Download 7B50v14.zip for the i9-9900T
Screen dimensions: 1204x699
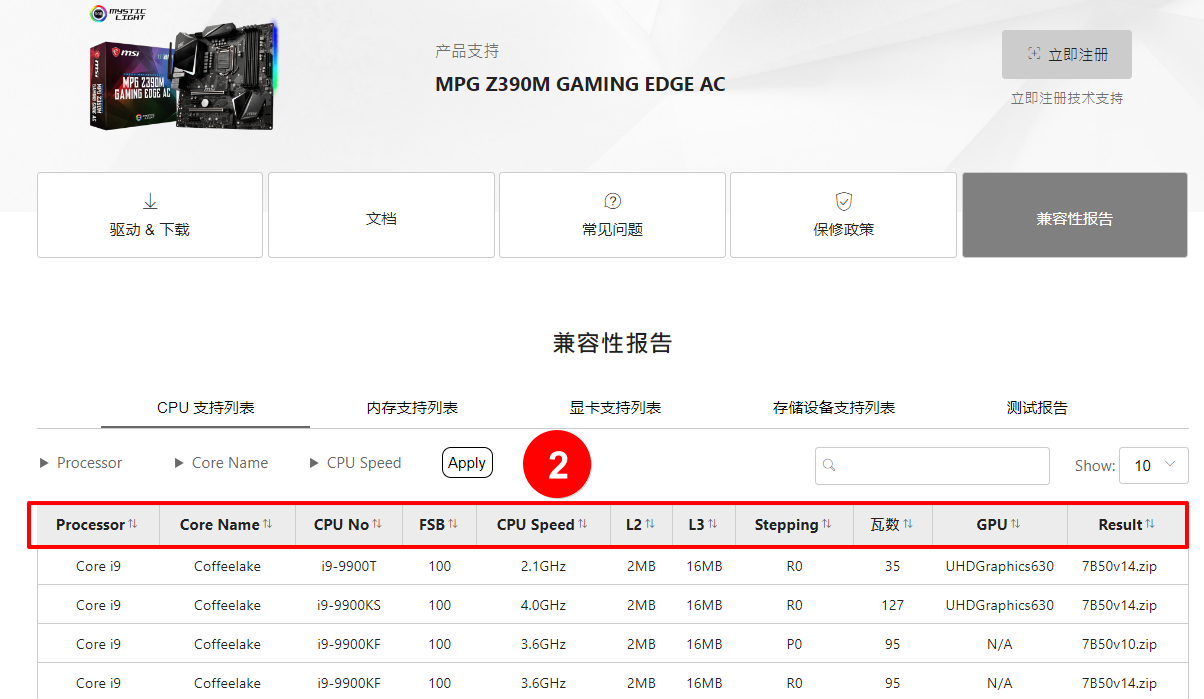(1120, 565)
